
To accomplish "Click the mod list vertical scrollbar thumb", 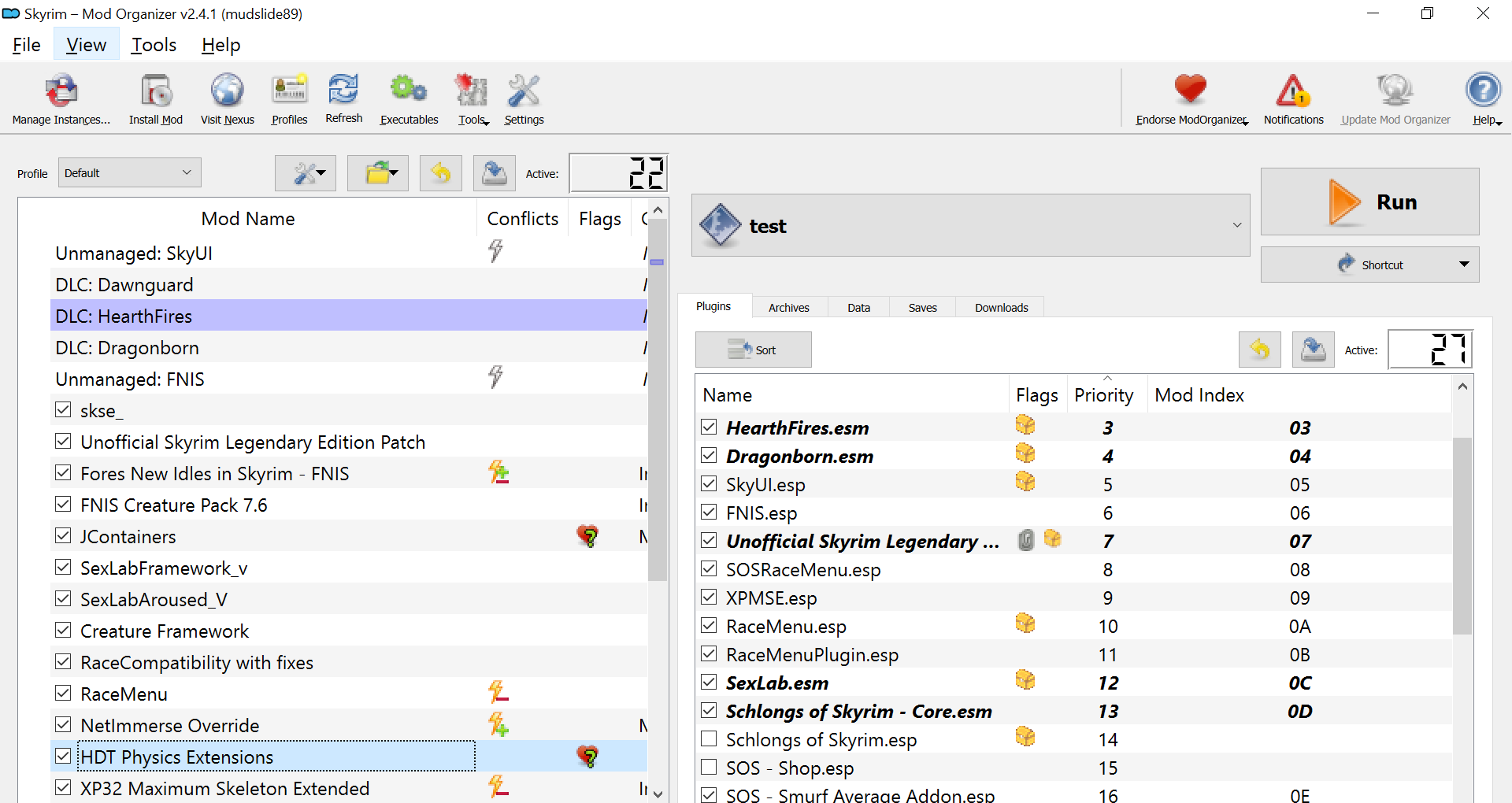I will coord(658,401).
